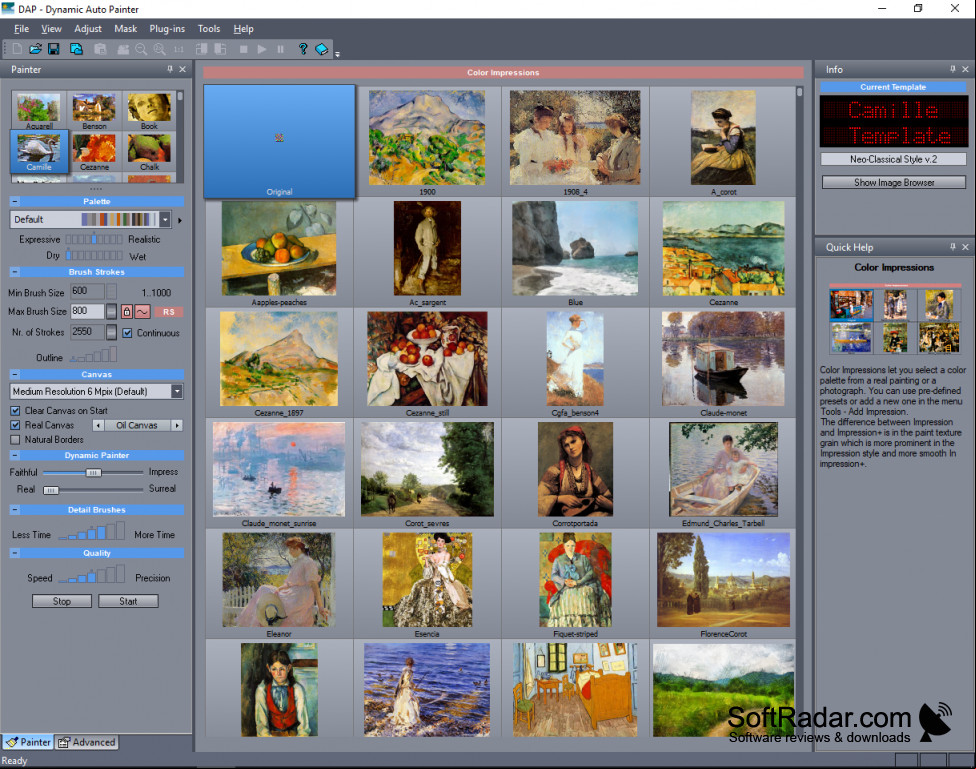This screenshot has height=769, width=976.
Task: Open the Tools menu
Action: click(209, 29)
